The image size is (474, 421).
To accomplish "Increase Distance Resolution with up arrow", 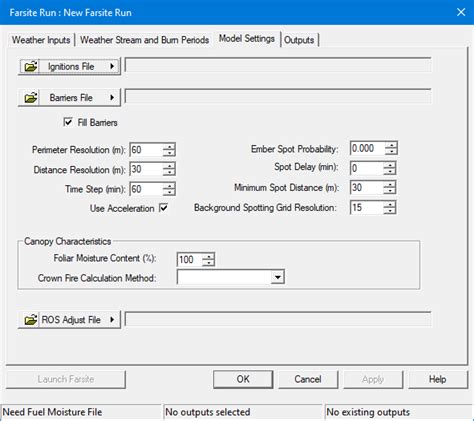I will click(169, 166).
